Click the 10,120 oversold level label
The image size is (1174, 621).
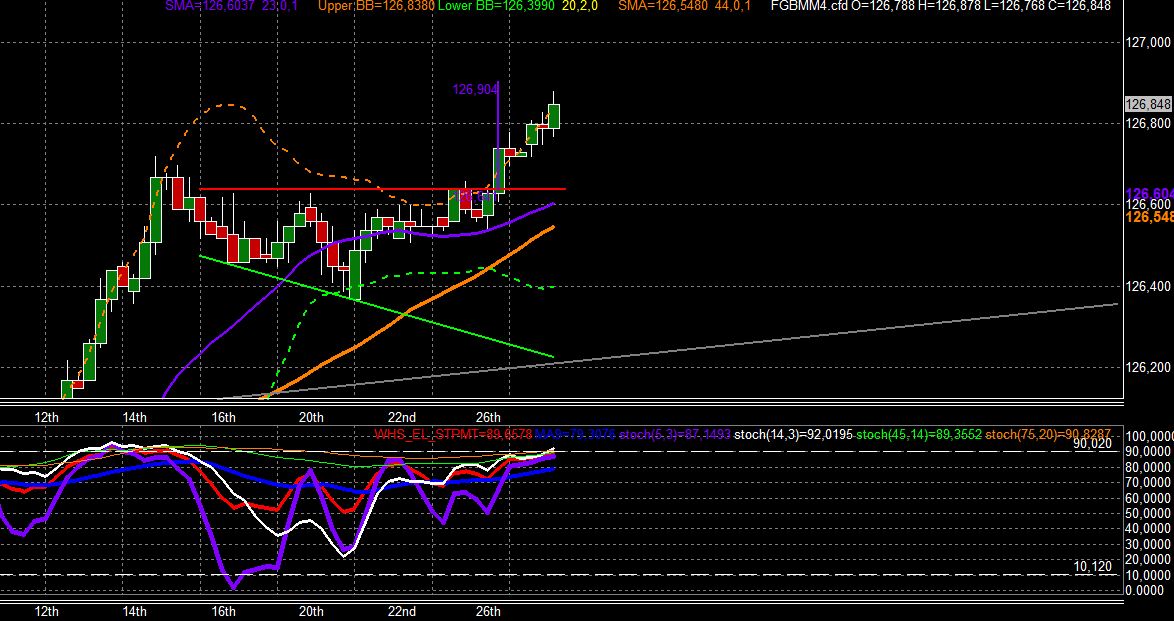pyautogui.click(x=1092, y=566)
